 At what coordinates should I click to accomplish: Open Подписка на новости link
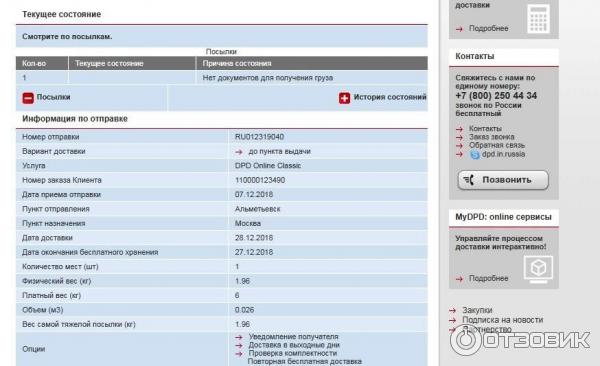tap(502, 320)
